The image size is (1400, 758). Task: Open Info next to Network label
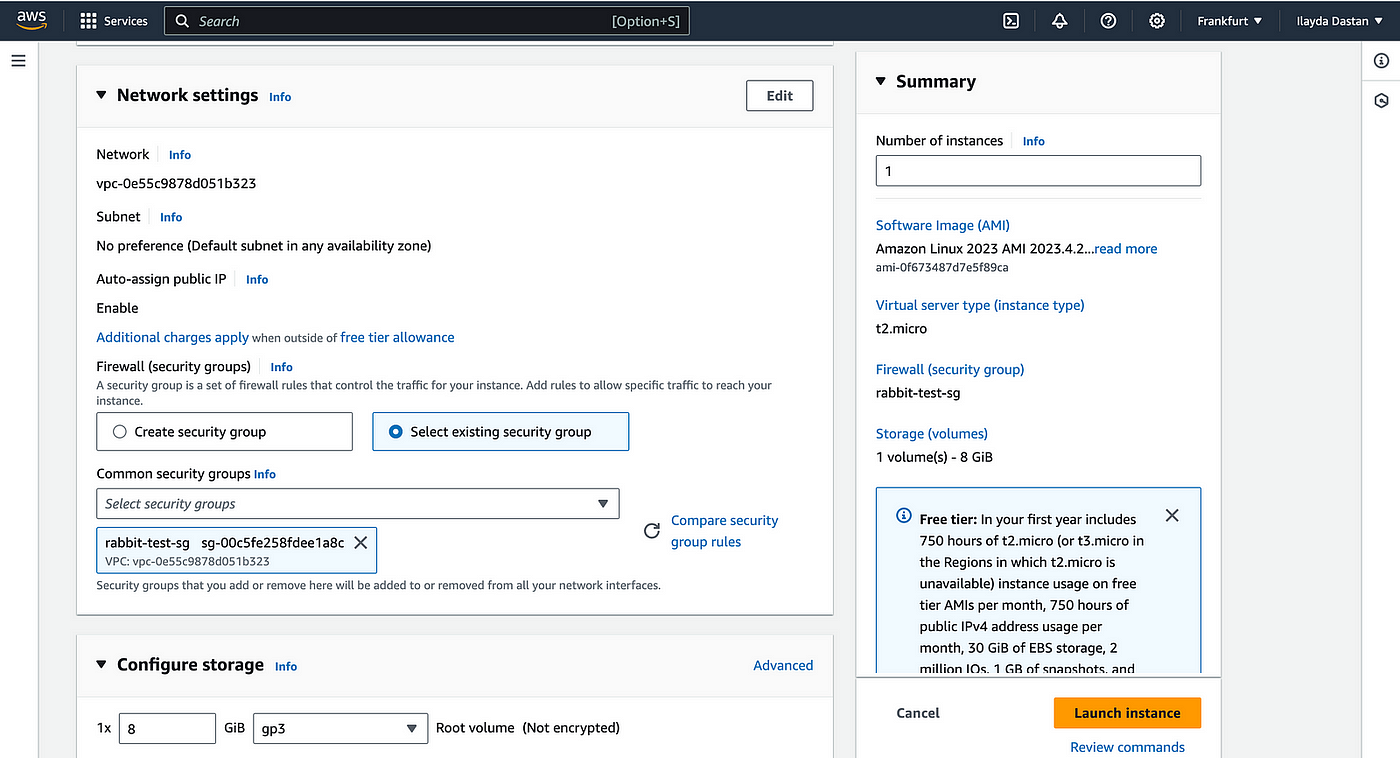click(180, 155)
